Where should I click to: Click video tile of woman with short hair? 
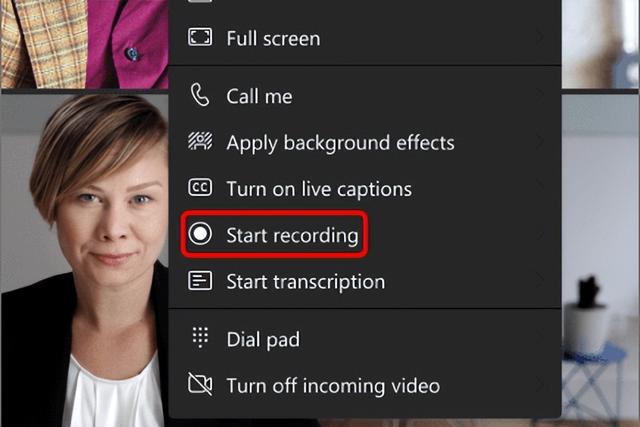click(84, 260)
